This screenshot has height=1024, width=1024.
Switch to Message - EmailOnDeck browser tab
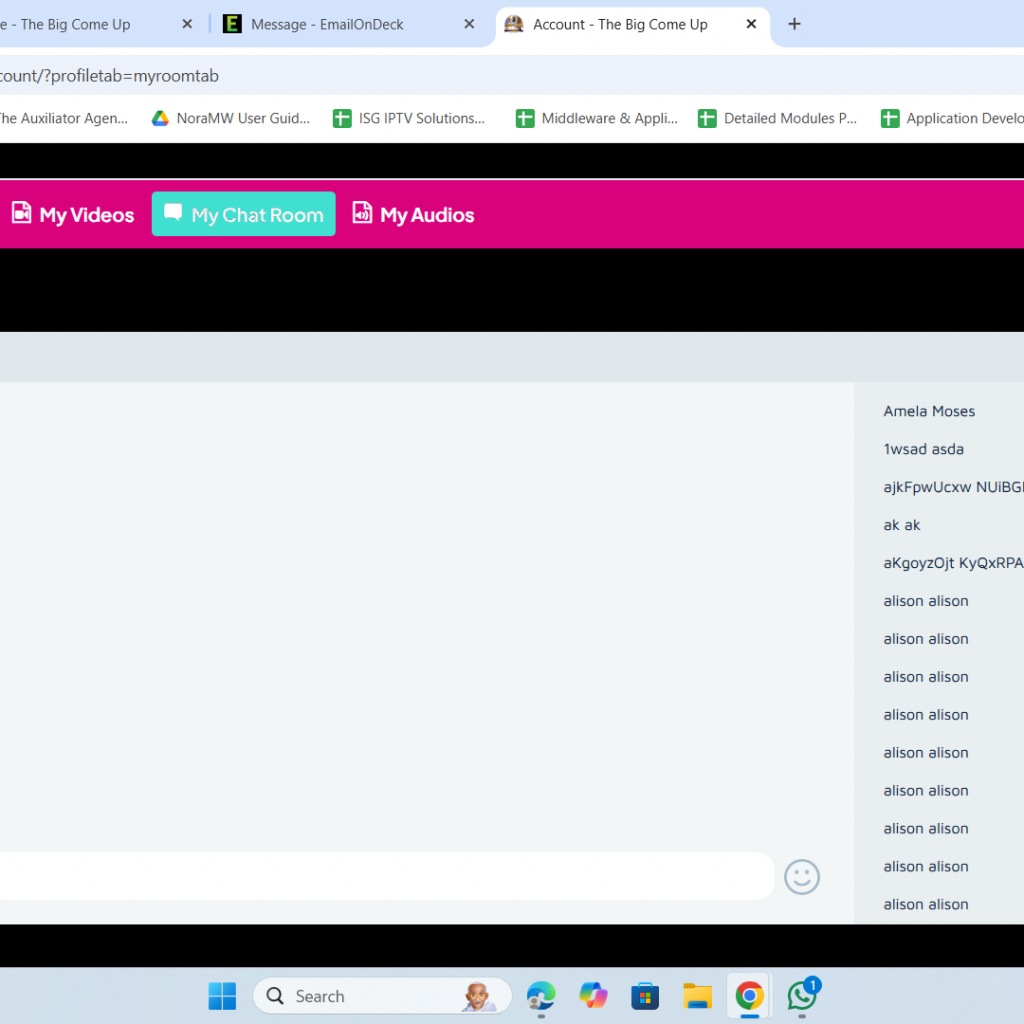327,24
